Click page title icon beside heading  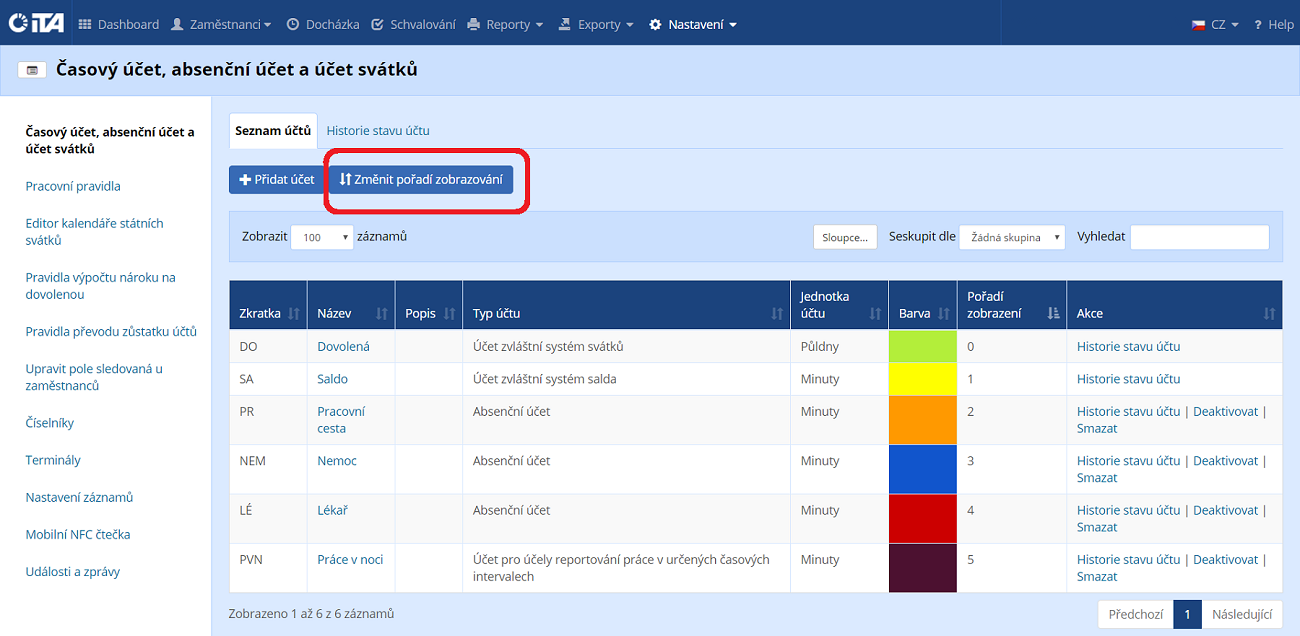tap(32, 70)
